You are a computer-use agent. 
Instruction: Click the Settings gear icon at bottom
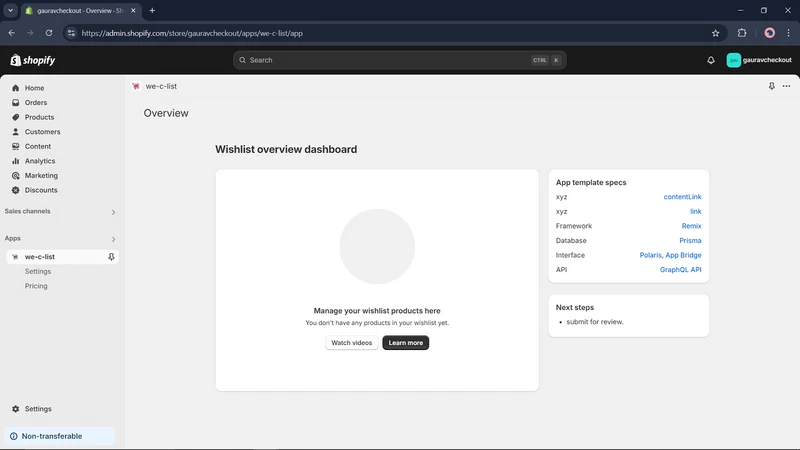[x=16, y=409]
